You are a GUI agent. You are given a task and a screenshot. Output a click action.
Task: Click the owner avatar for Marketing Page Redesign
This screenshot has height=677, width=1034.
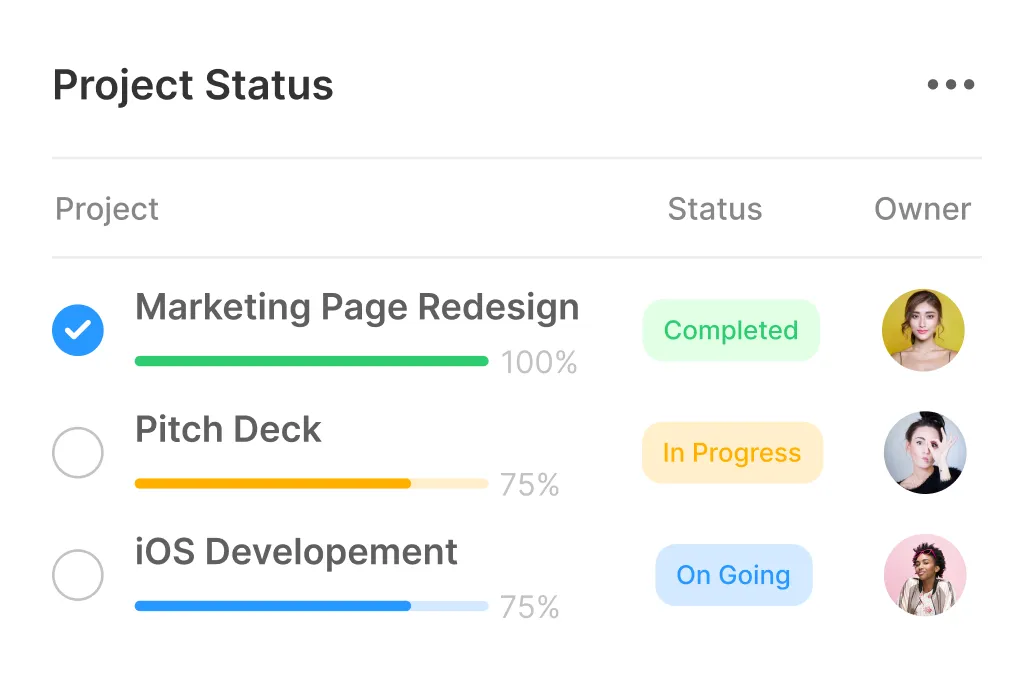click(923, 330)
